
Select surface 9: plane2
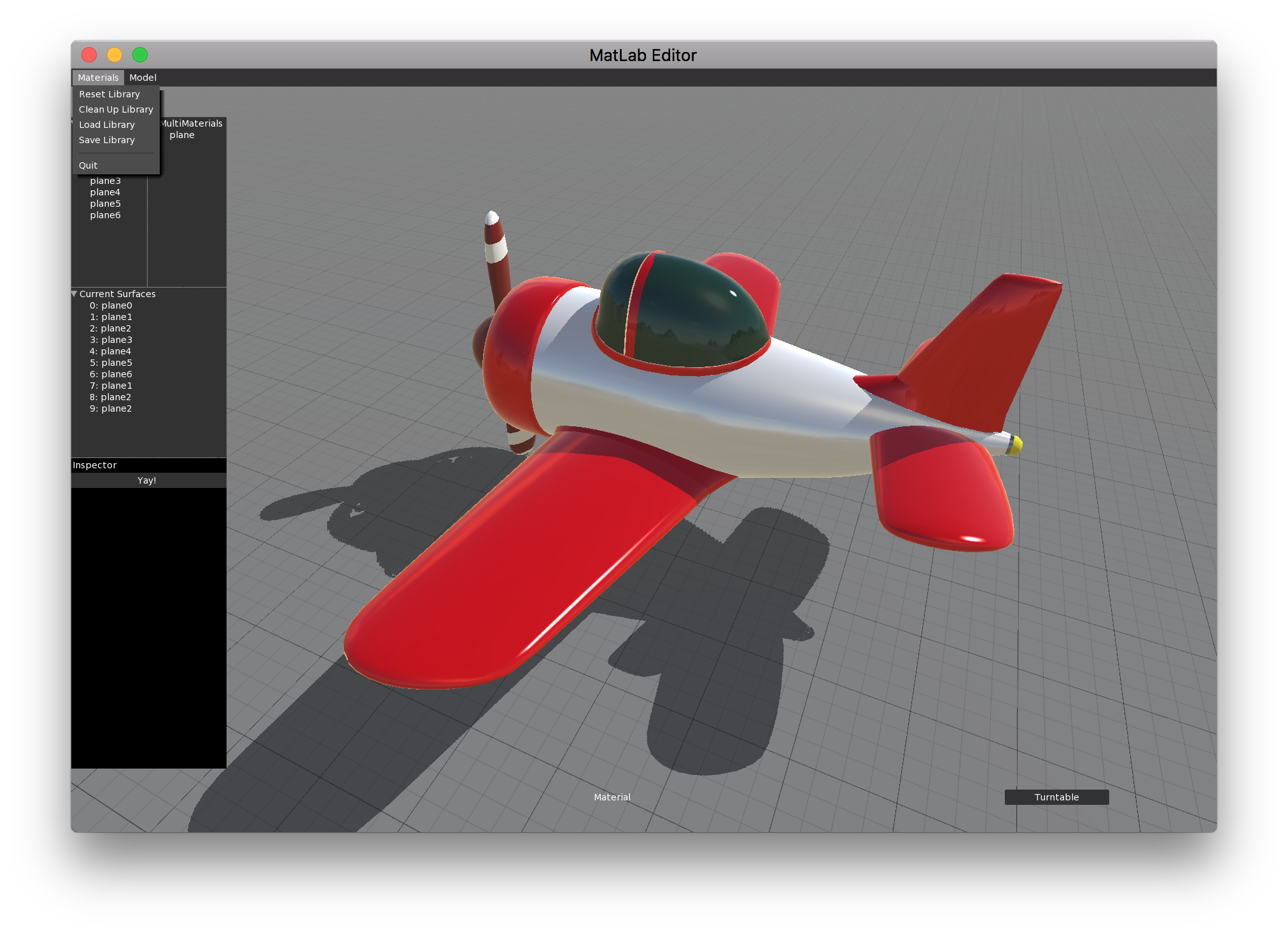click(111, 408)
